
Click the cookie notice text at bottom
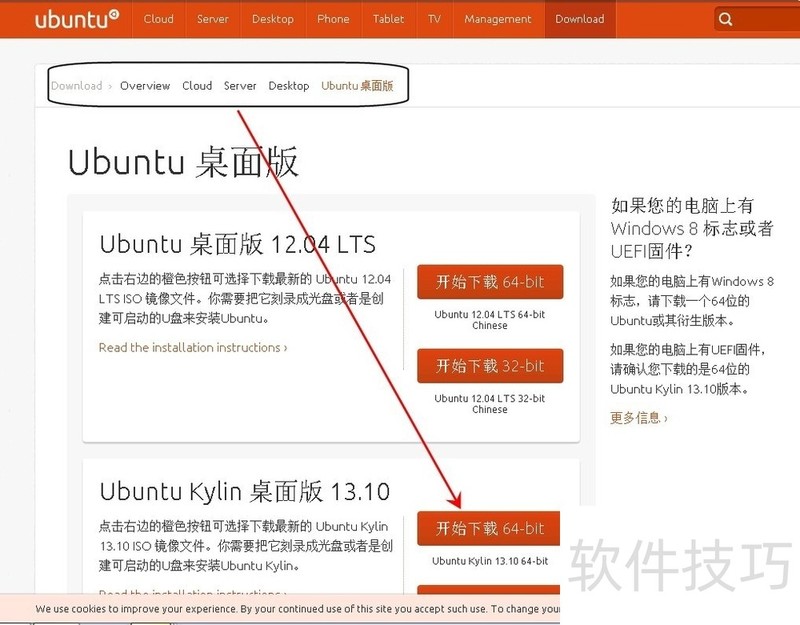coord(298,609)
